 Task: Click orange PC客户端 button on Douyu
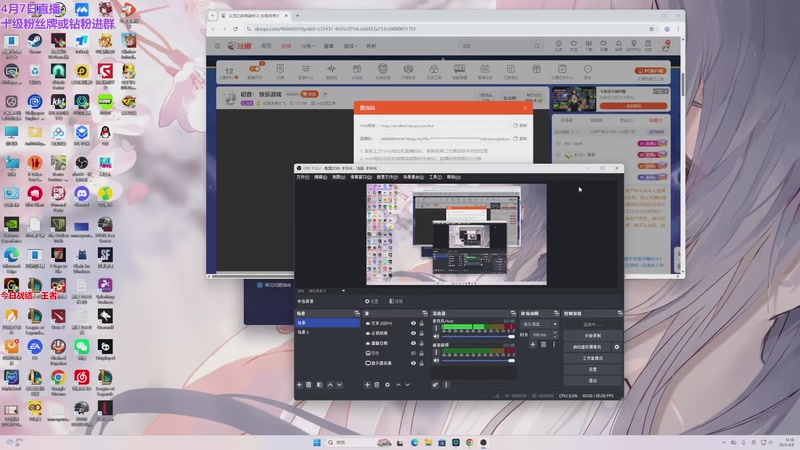[651, 71]
